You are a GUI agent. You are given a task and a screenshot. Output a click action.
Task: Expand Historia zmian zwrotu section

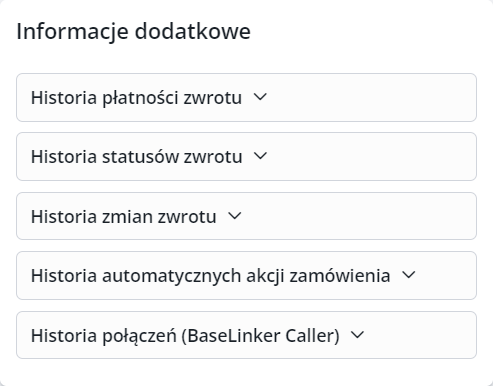[246, 216]
